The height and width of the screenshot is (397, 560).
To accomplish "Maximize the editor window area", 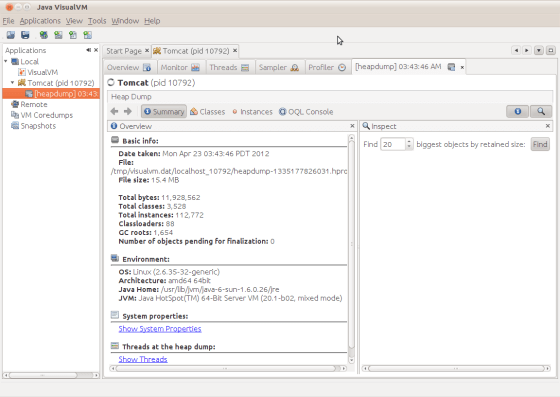I will coord(551,50).
